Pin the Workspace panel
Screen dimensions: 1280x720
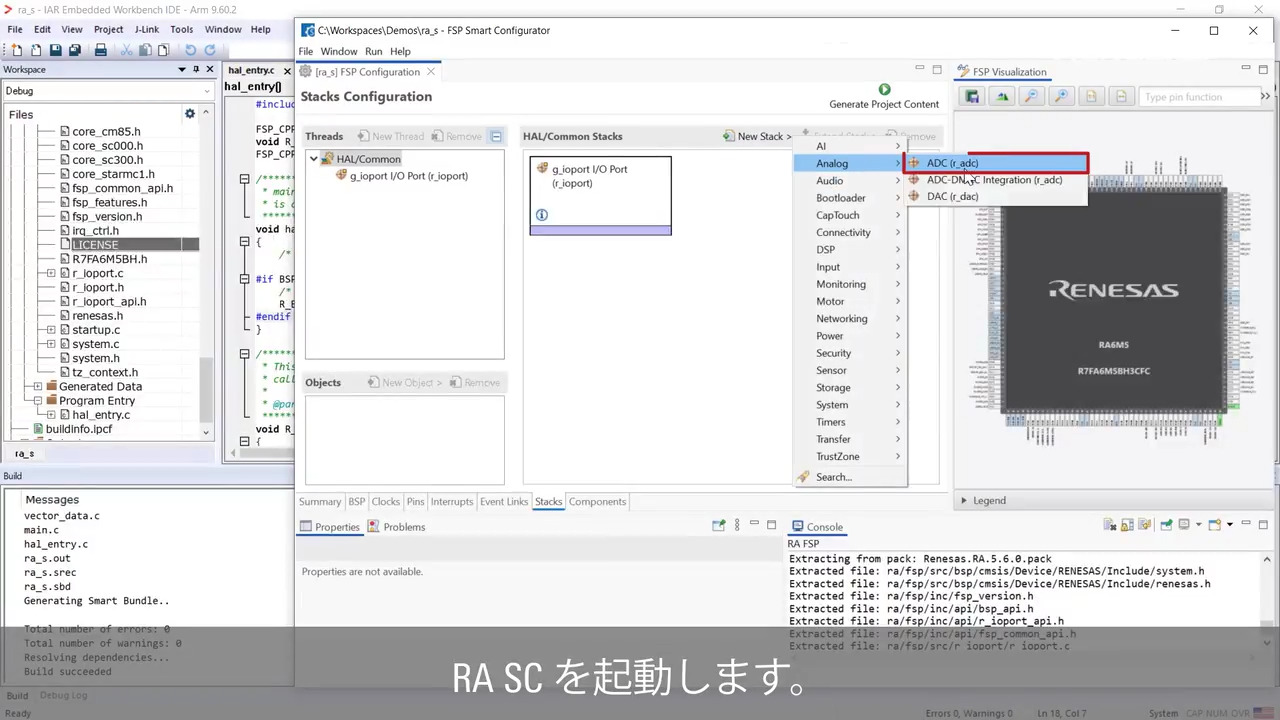[196, 70]
